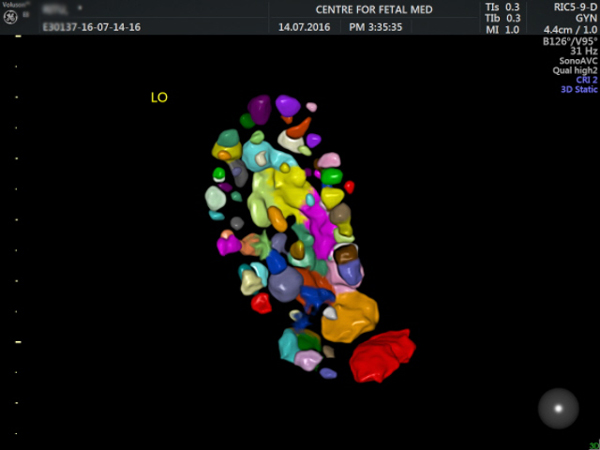Click the 4.4cm / 1.0 depth value

pyautogui.click(x=570, y=29)
